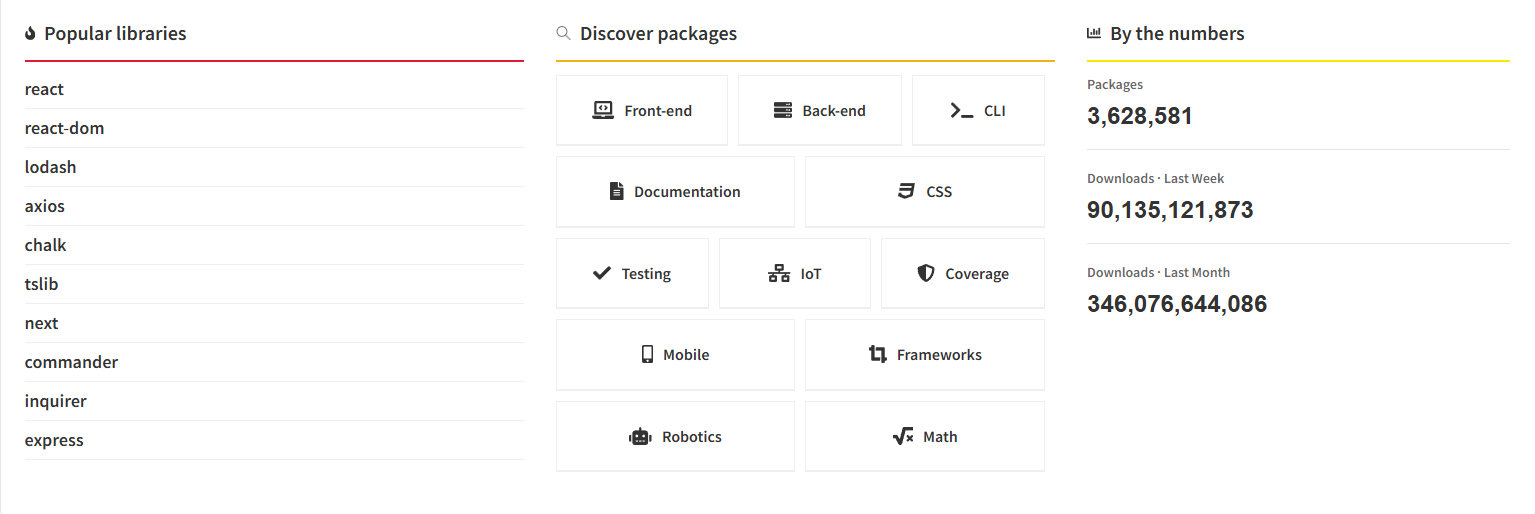Click the server icon on Back-end
1535x514 pixels.
[783, 110]
